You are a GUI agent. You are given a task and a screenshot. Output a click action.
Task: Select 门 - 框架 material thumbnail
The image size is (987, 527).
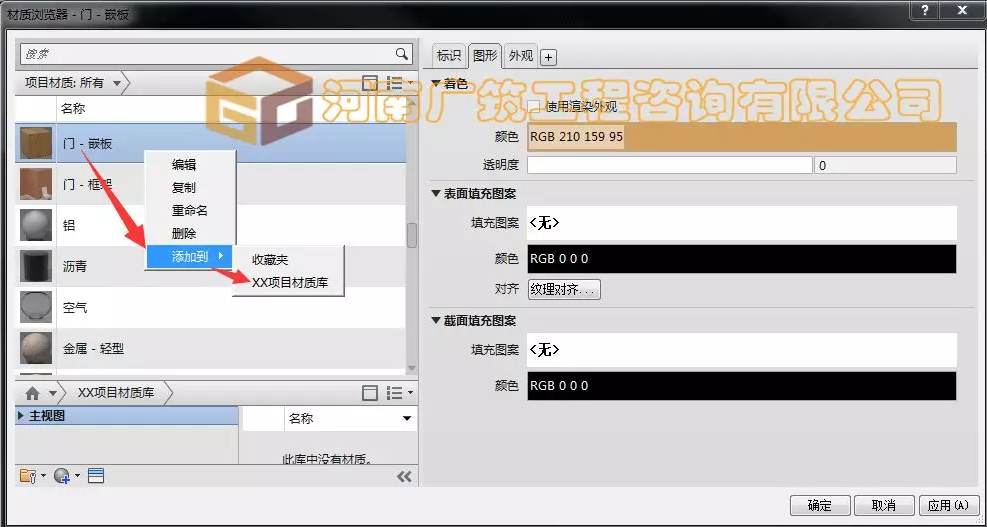(x=36, y=184)
